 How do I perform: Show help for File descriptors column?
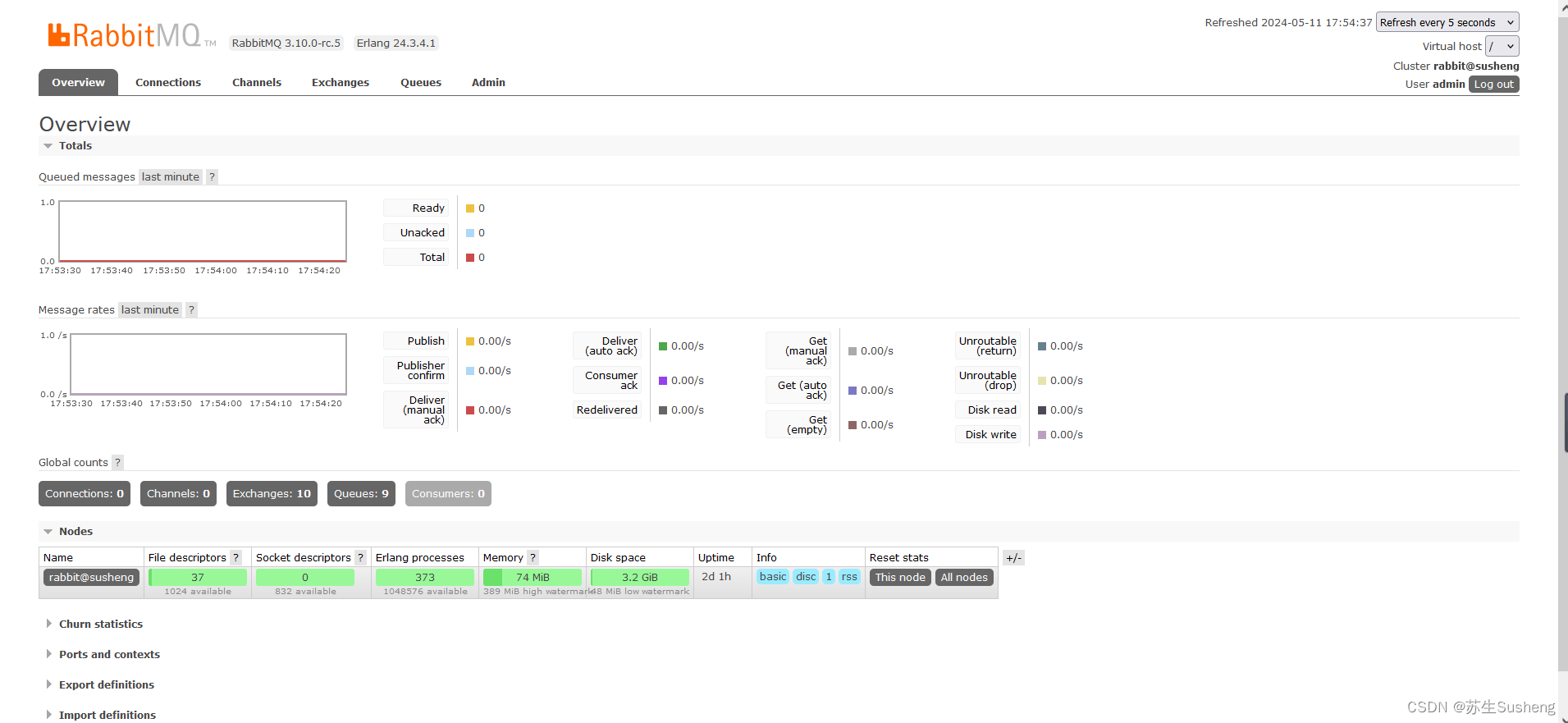[x=235, y=557]
